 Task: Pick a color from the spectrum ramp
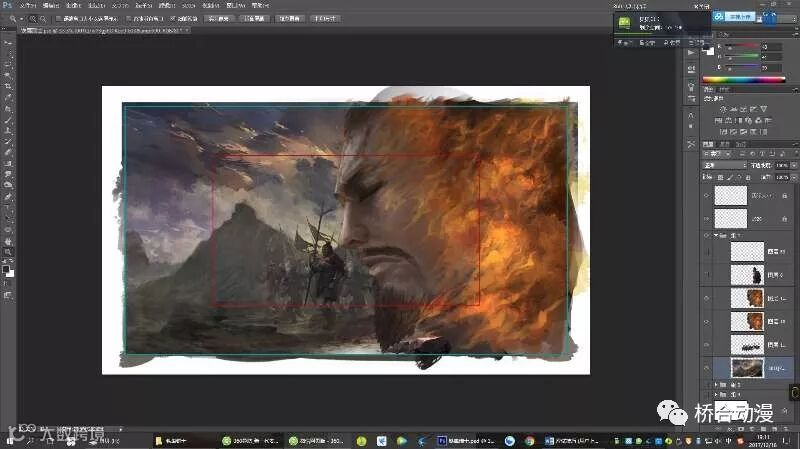[743, 80]
